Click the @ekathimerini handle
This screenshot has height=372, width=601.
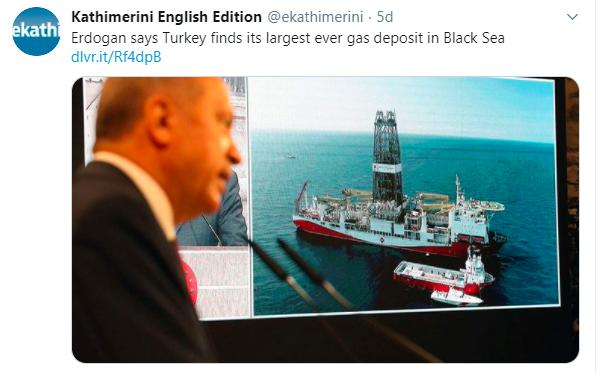click(x=315, y=17)
